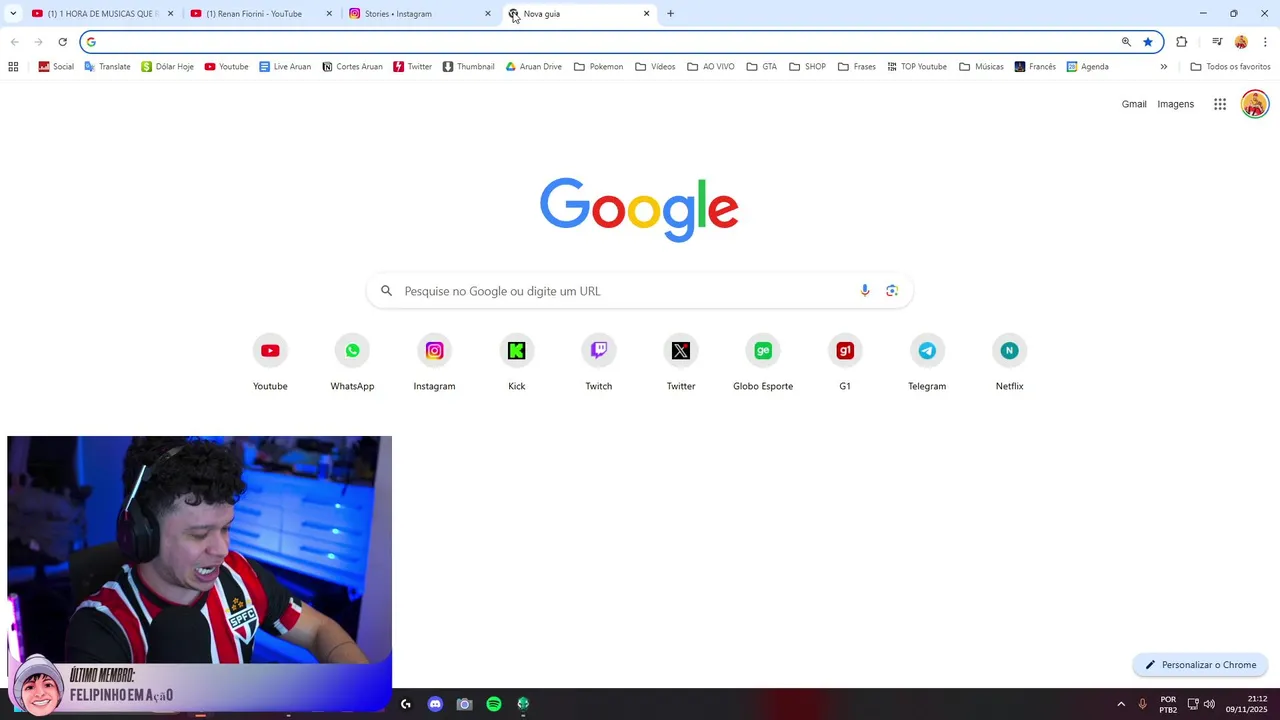Viewport: 1280px width, 720px height.
Task: Open the Telegram shortcut tile
Action: coord(927,363)
